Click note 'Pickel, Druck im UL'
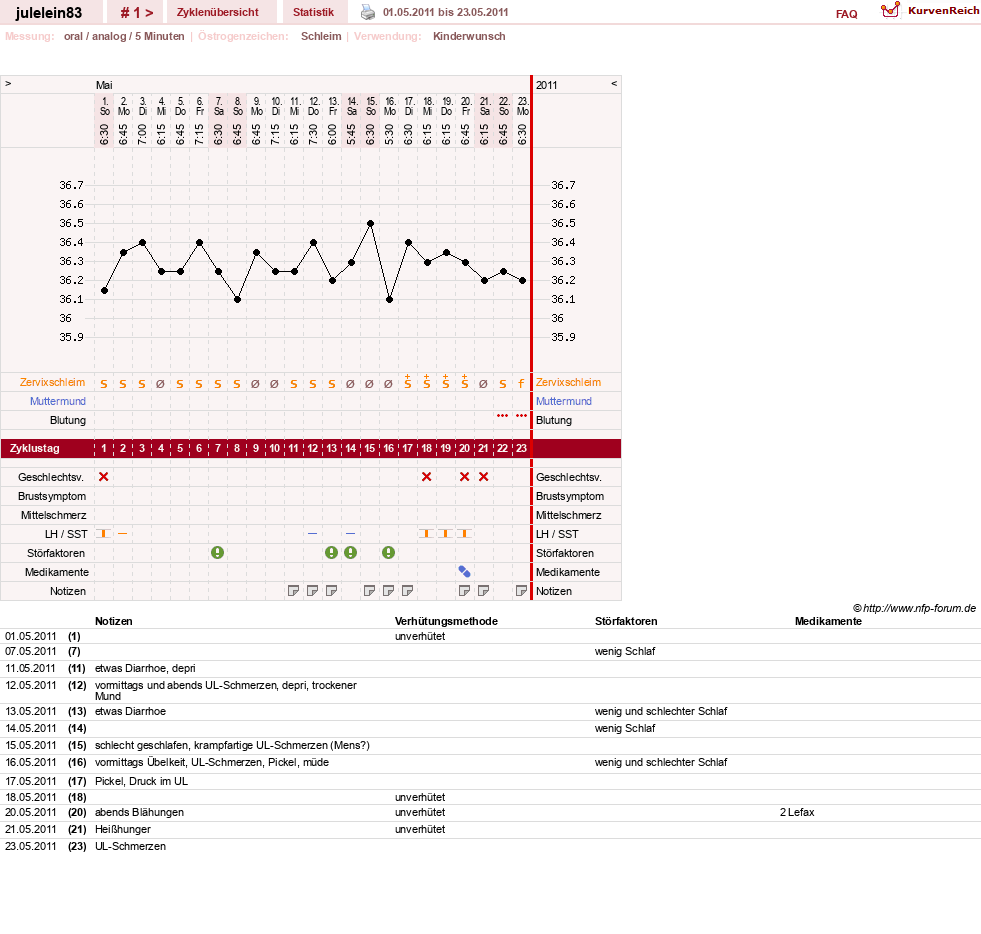 (141, 781)
